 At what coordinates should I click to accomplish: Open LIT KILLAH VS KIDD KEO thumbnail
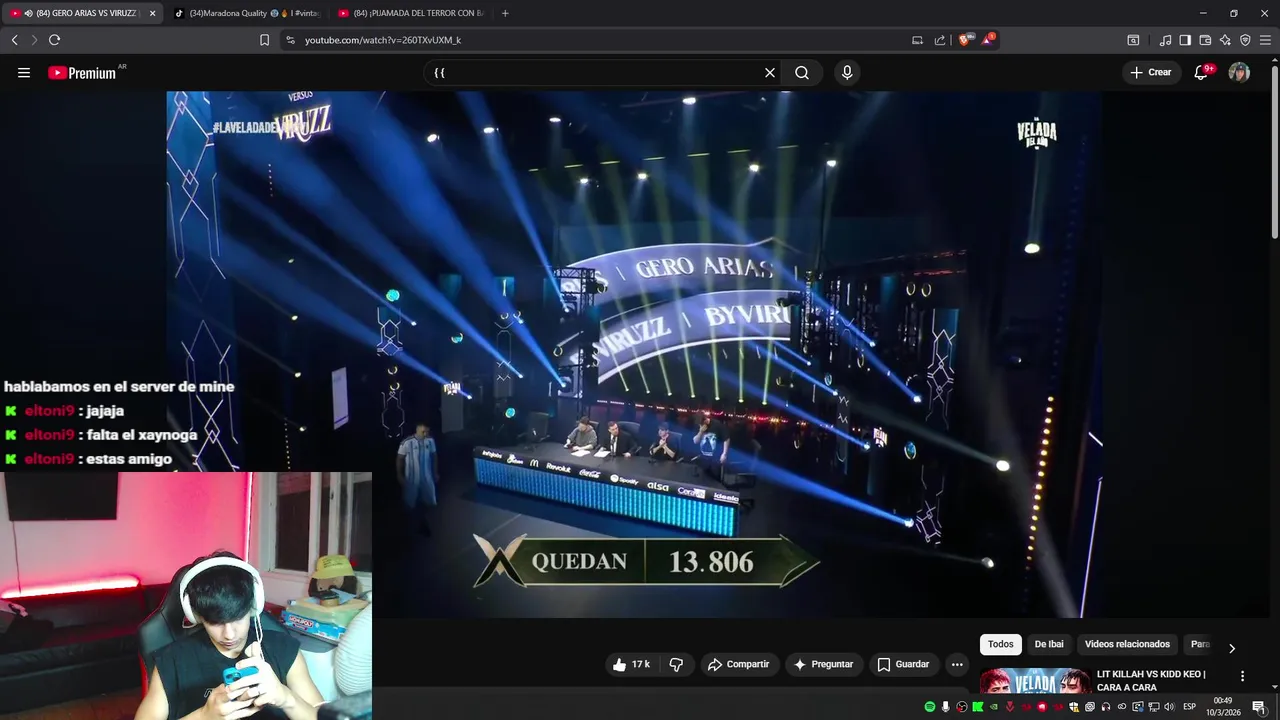pyautogui.click(x=1034, y=681)
